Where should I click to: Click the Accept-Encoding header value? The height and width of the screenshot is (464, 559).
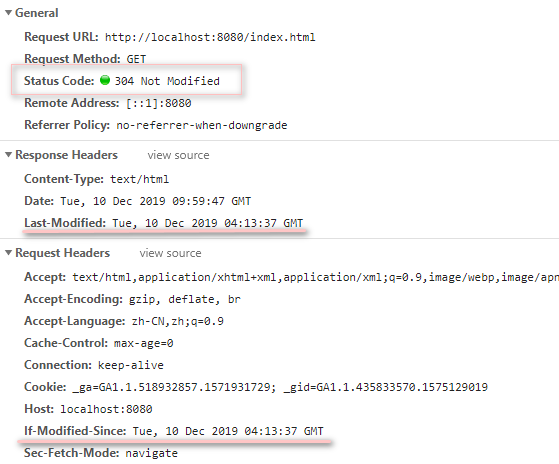pyautogui.click(x=185, y=299)
